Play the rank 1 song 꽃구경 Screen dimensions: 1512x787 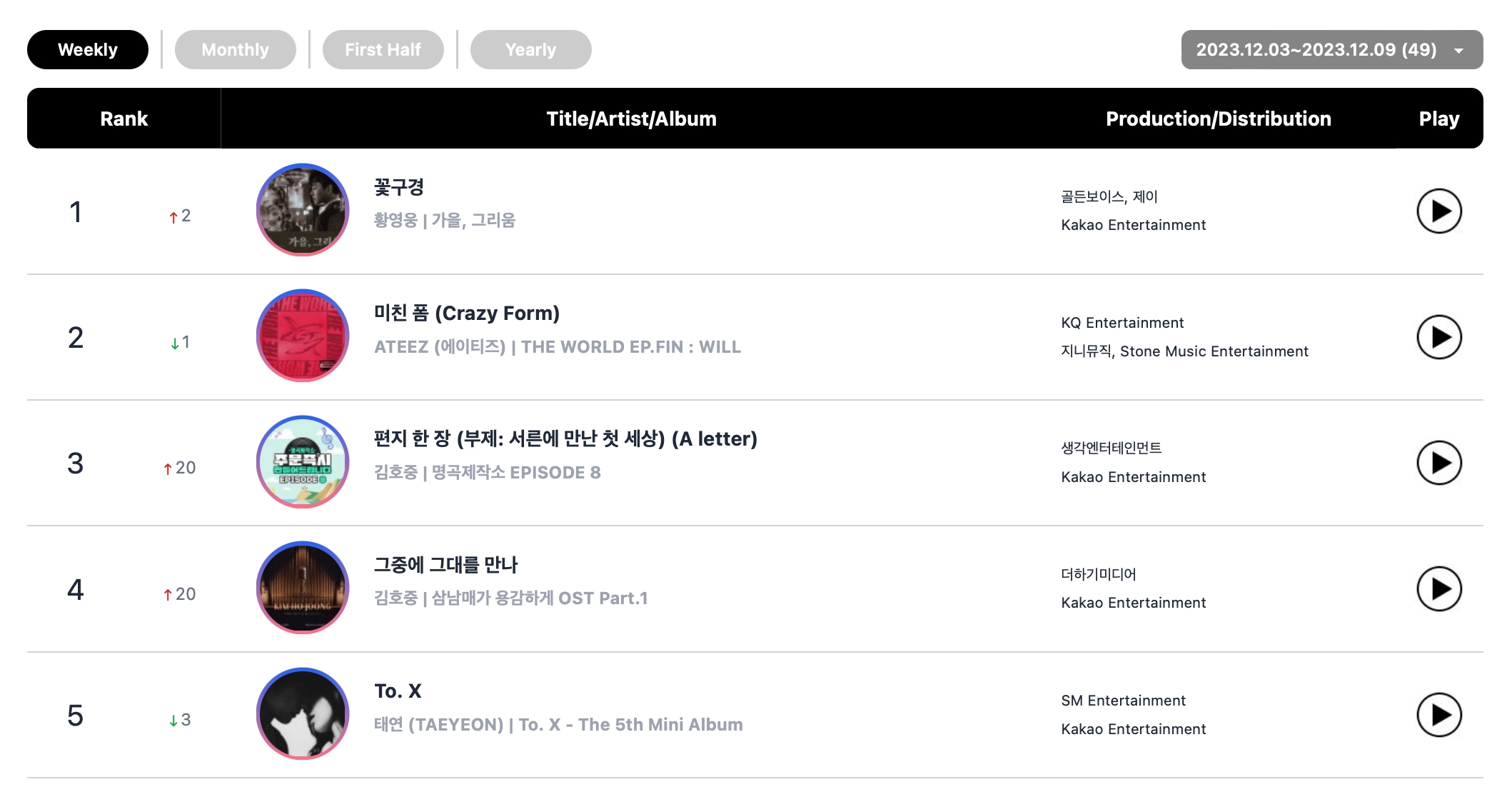pos(1438,211)
